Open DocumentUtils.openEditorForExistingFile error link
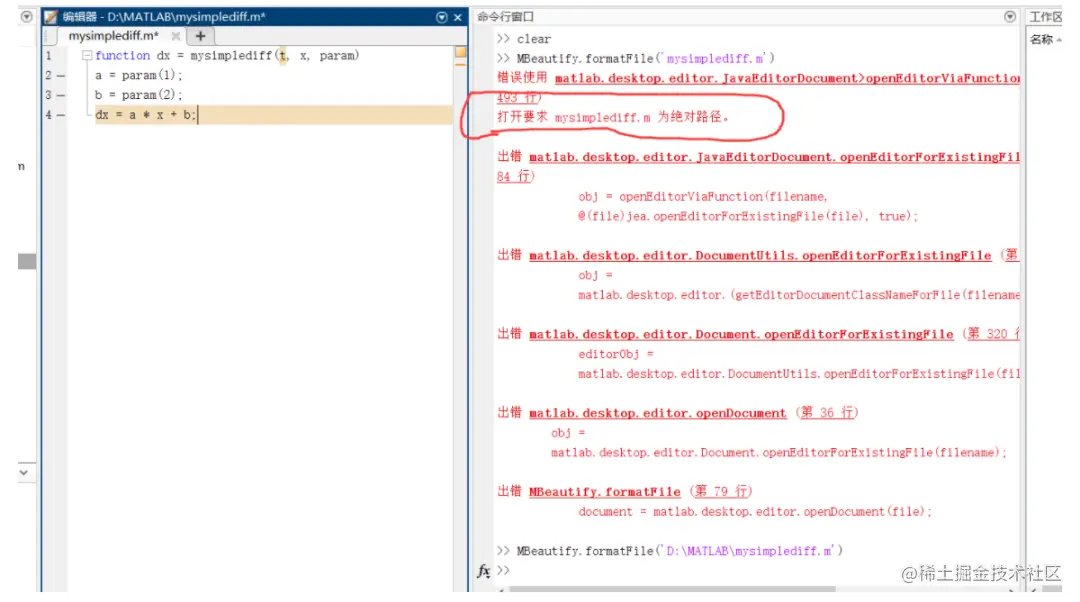1080x602 pixels. pos(760,256)
